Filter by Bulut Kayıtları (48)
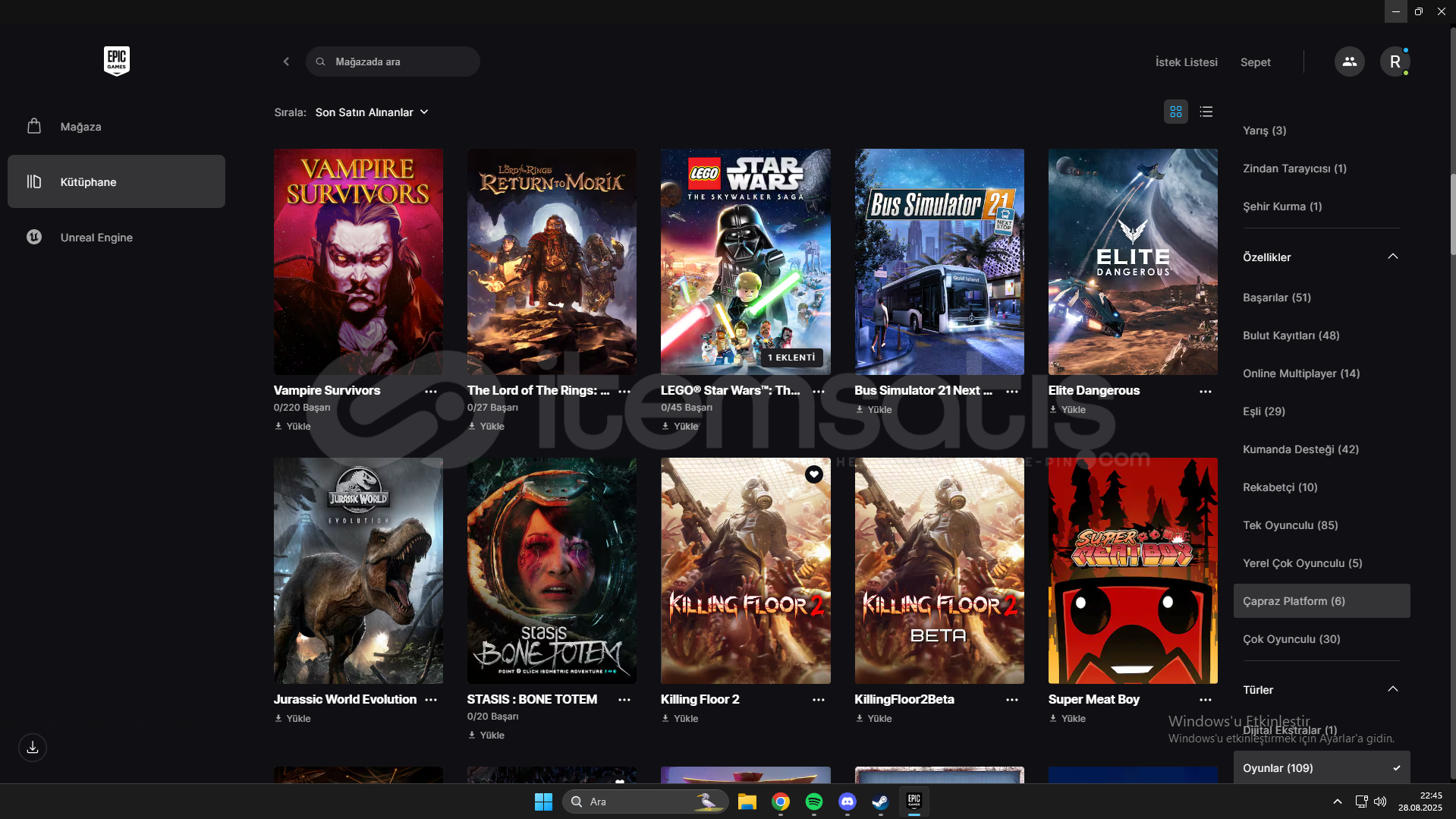 coord(1321,335)
